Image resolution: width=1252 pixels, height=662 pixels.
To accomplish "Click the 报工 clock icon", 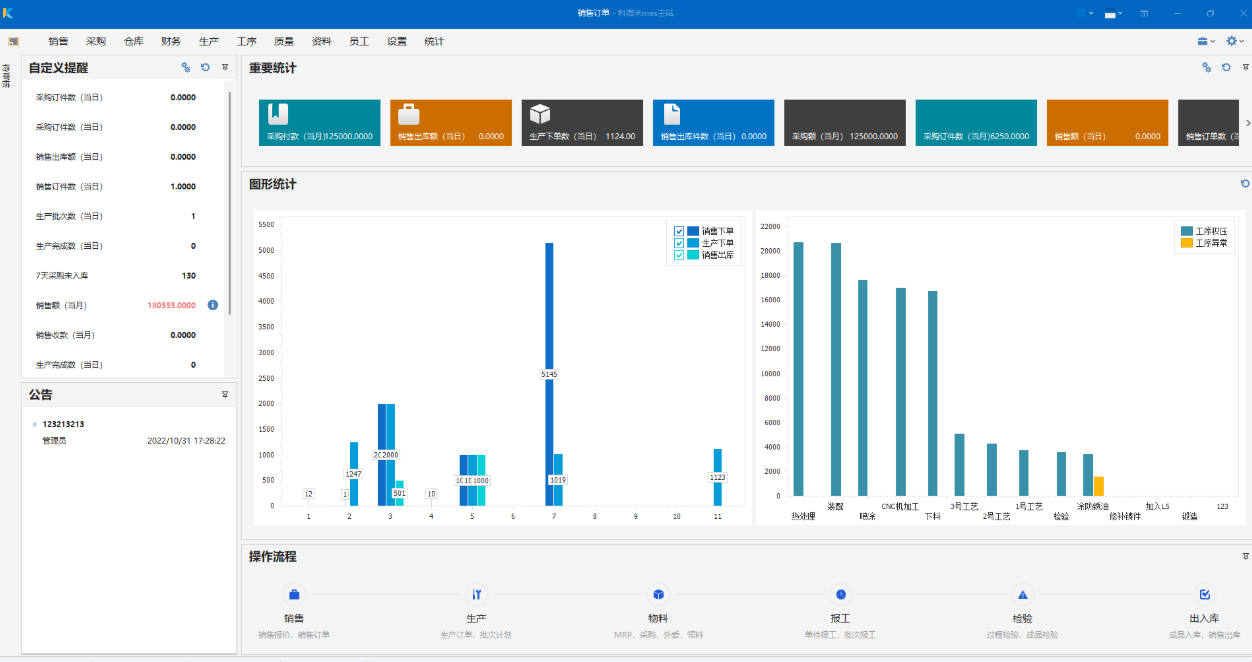I will click(841, 594).
